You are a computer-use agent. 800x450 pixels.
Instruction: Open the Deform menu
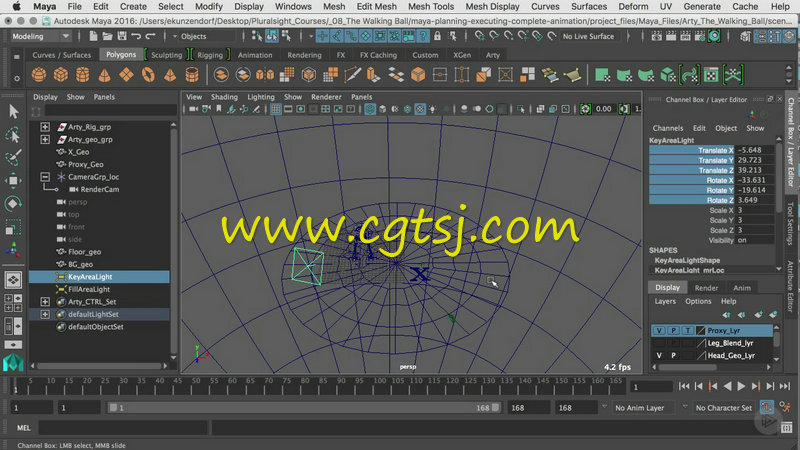click(x=633, y=7)
